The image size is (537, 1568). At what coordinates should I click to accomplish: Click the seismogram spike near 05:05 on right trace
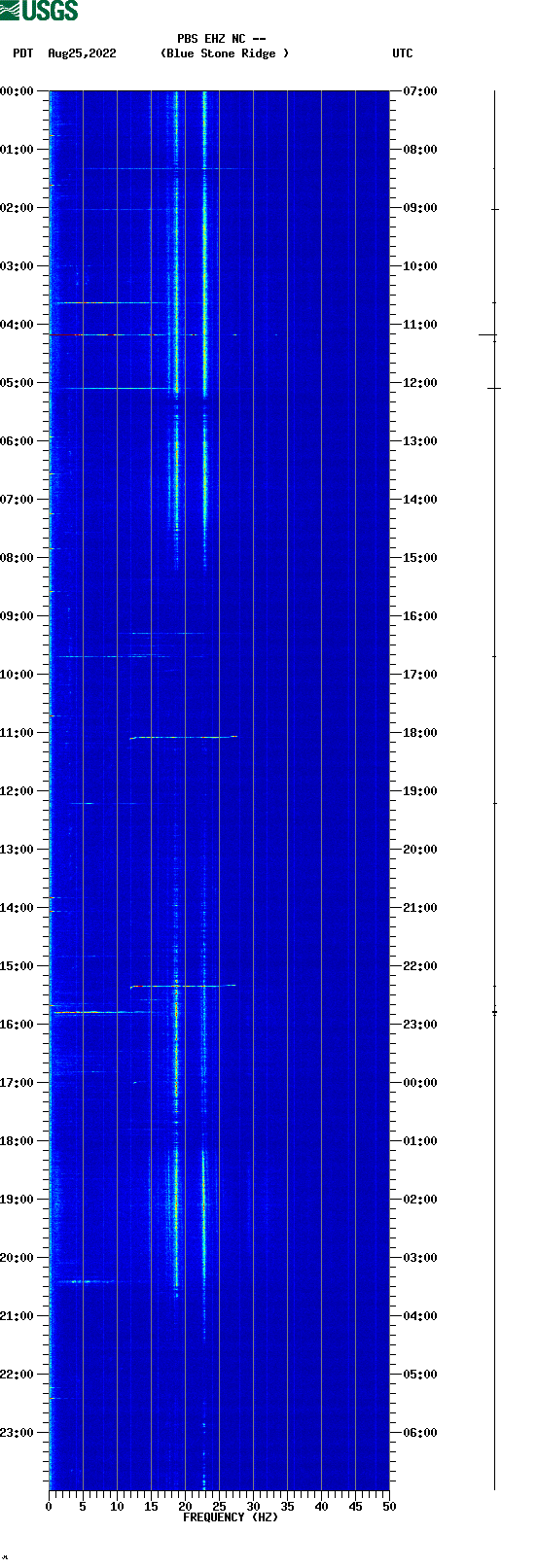pyautogui.click(x=494, y=388)
